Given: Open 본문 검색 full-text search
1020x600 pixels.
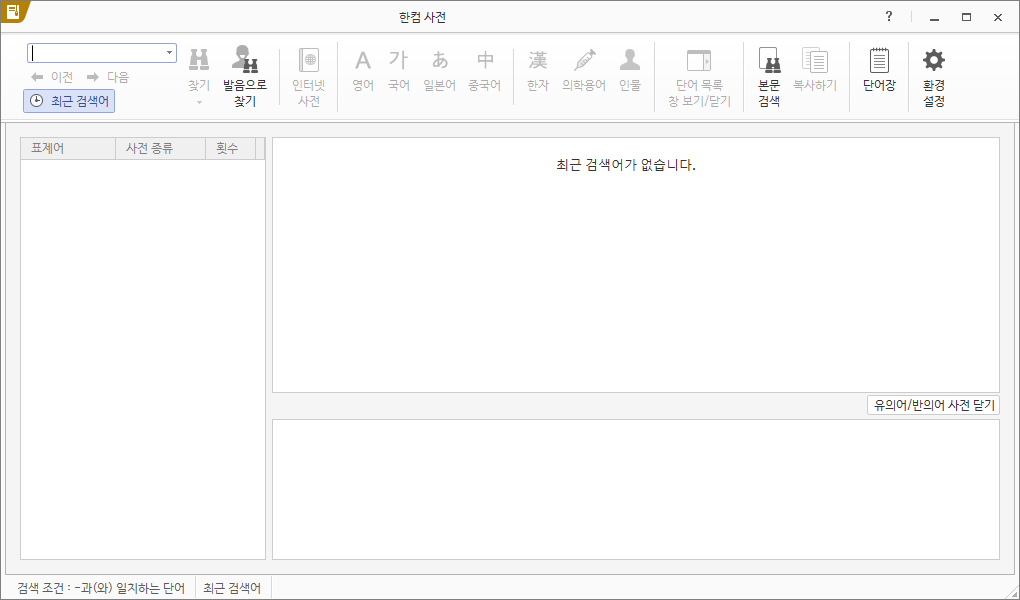Looking at the screenshot, I should click(769, 77).
